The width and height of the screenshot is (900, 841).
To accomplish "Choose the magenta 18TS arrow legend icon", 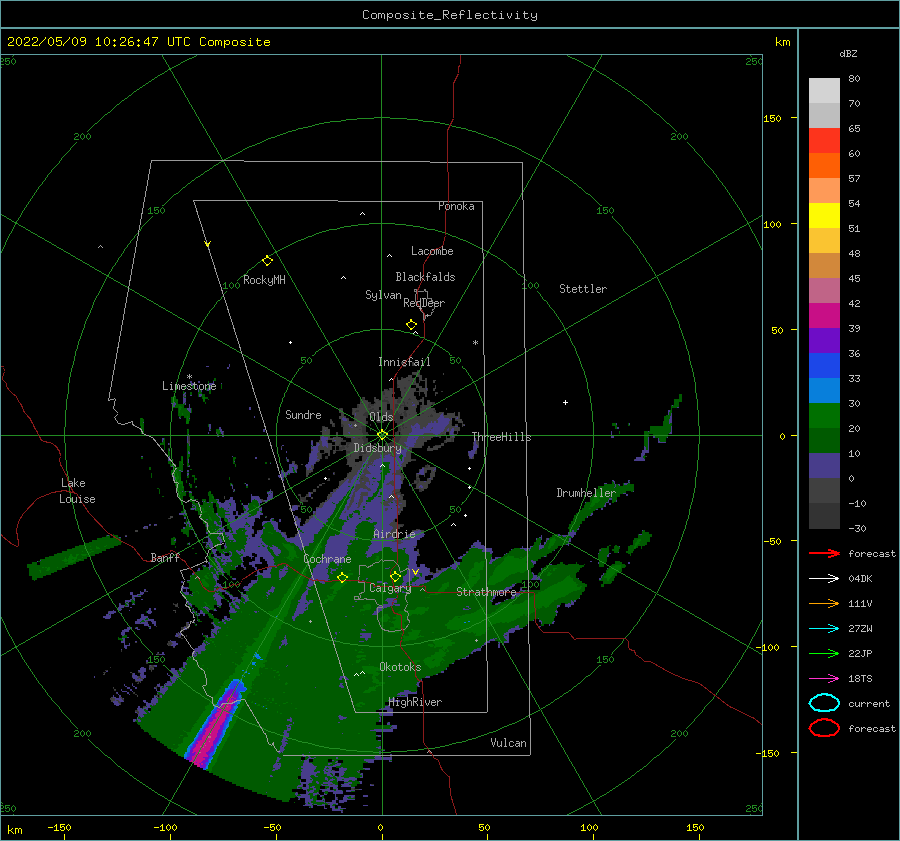I will coord(824,679).
